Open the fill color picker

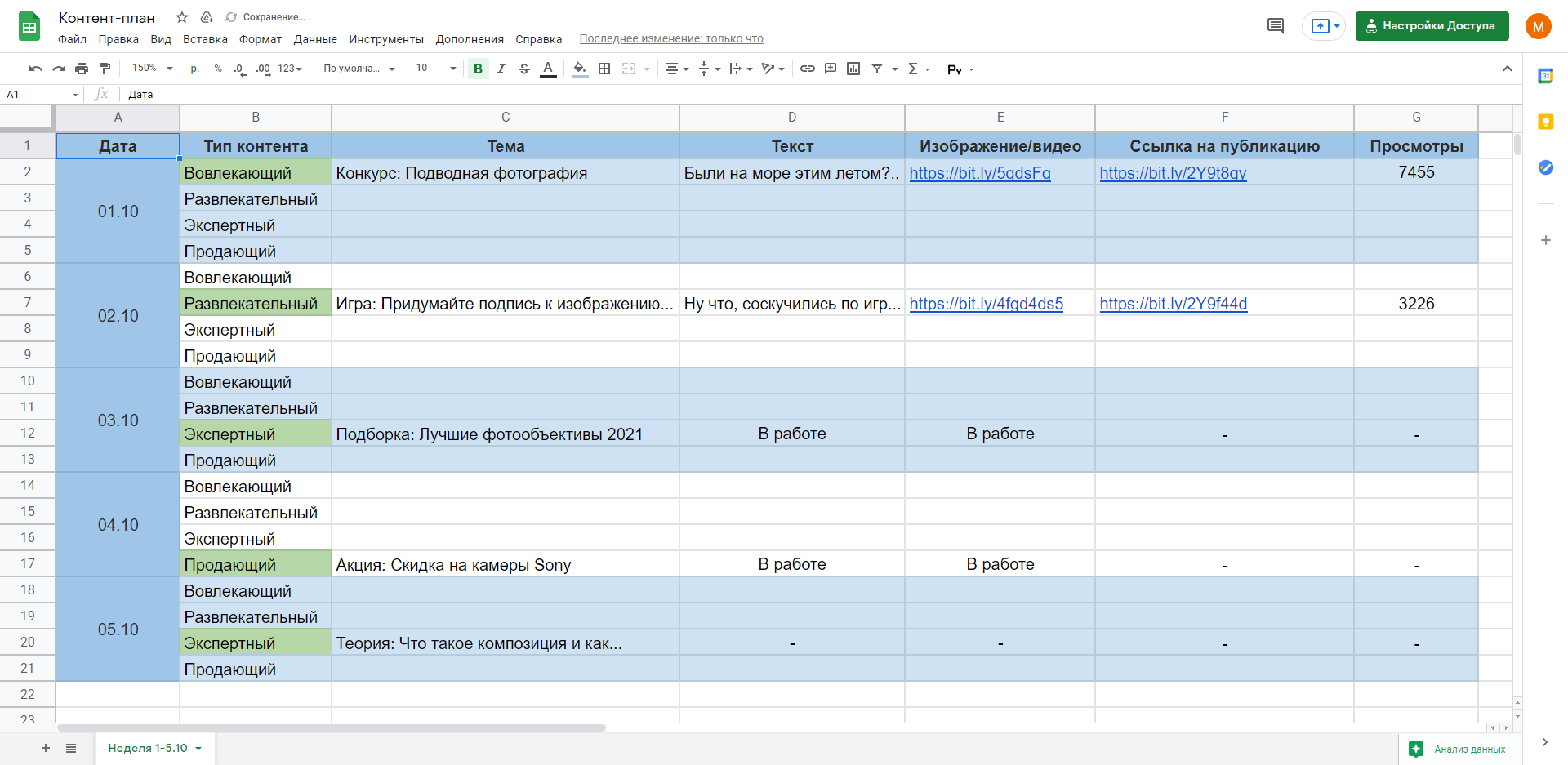580,69
